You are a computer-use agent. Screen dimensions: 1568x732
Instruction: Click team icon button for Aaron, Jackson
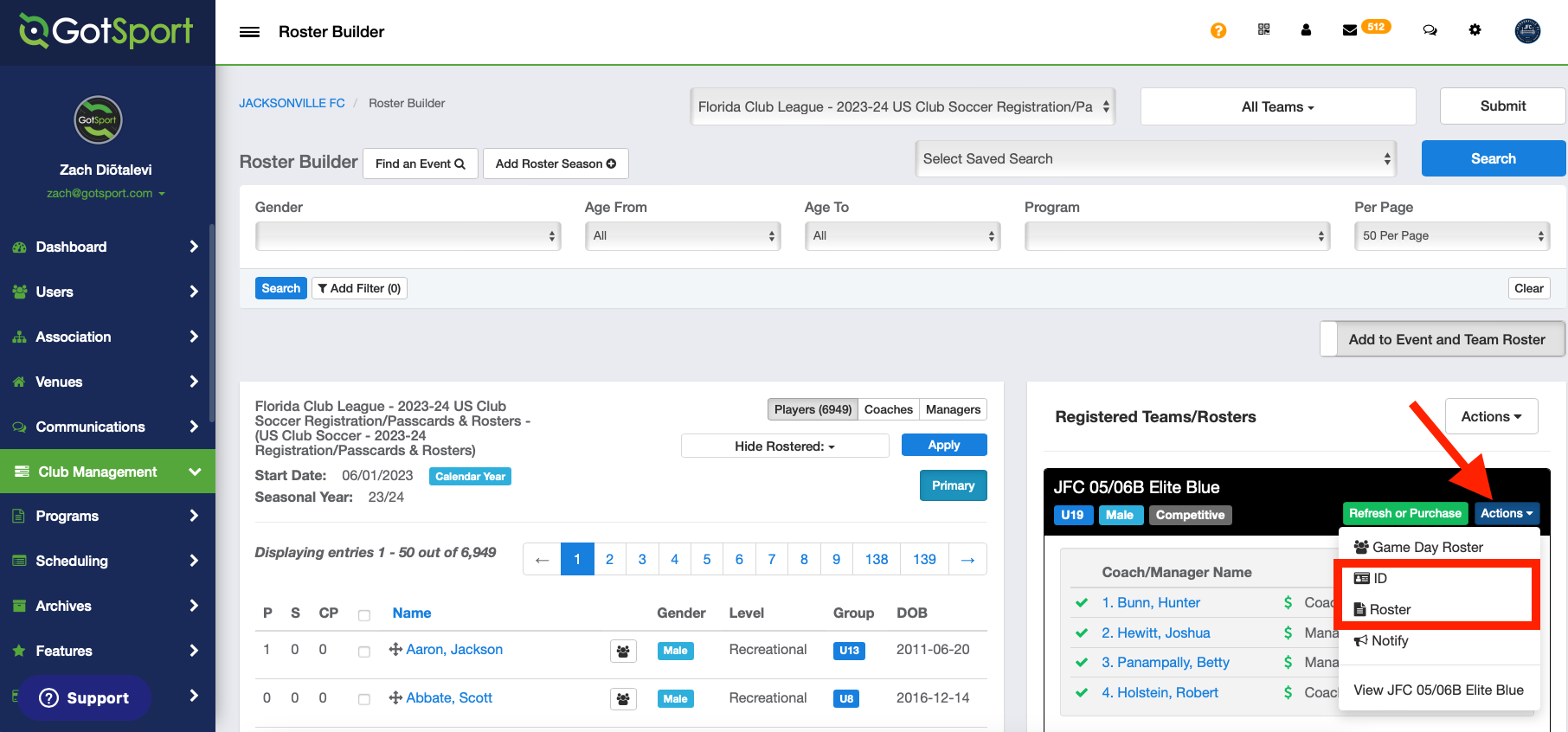click(x=623, y=651)
